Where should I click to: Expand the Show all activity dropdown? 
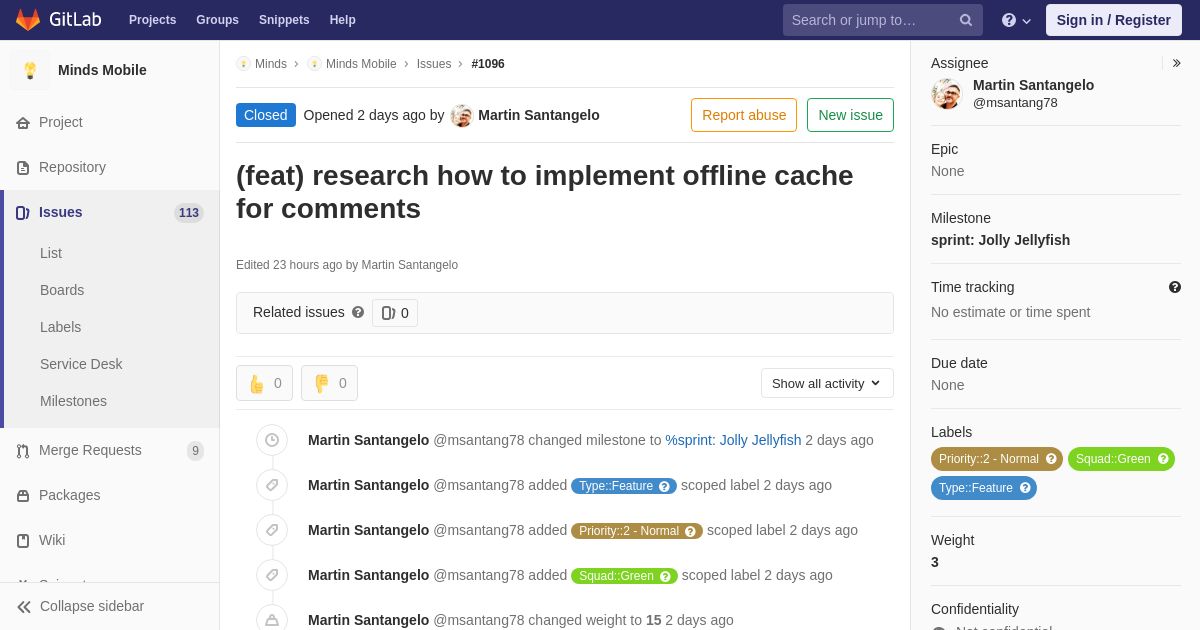pos(827,383)
